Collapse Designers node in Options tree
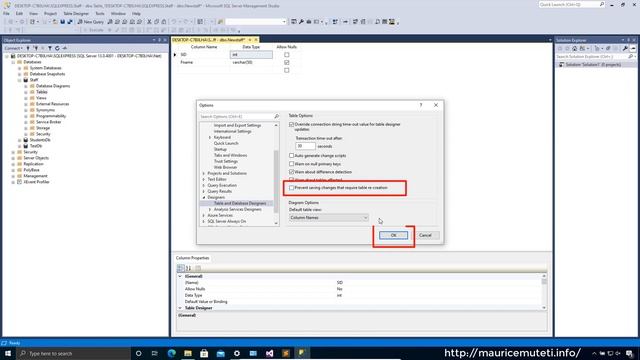The height and width of the screenshot is (360, 640). coord(204,197)
